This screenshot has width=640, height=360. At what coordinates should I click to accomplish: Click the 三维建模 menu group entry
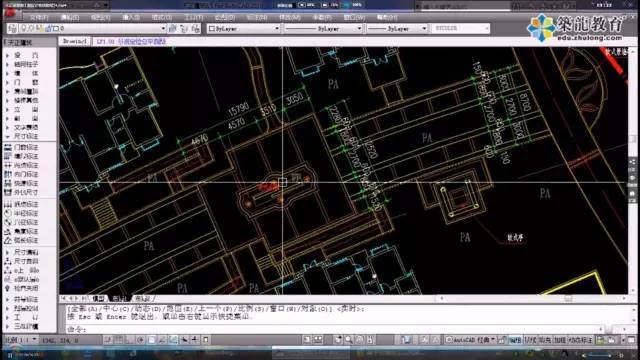pyautogui.click(x=22, y=327)
